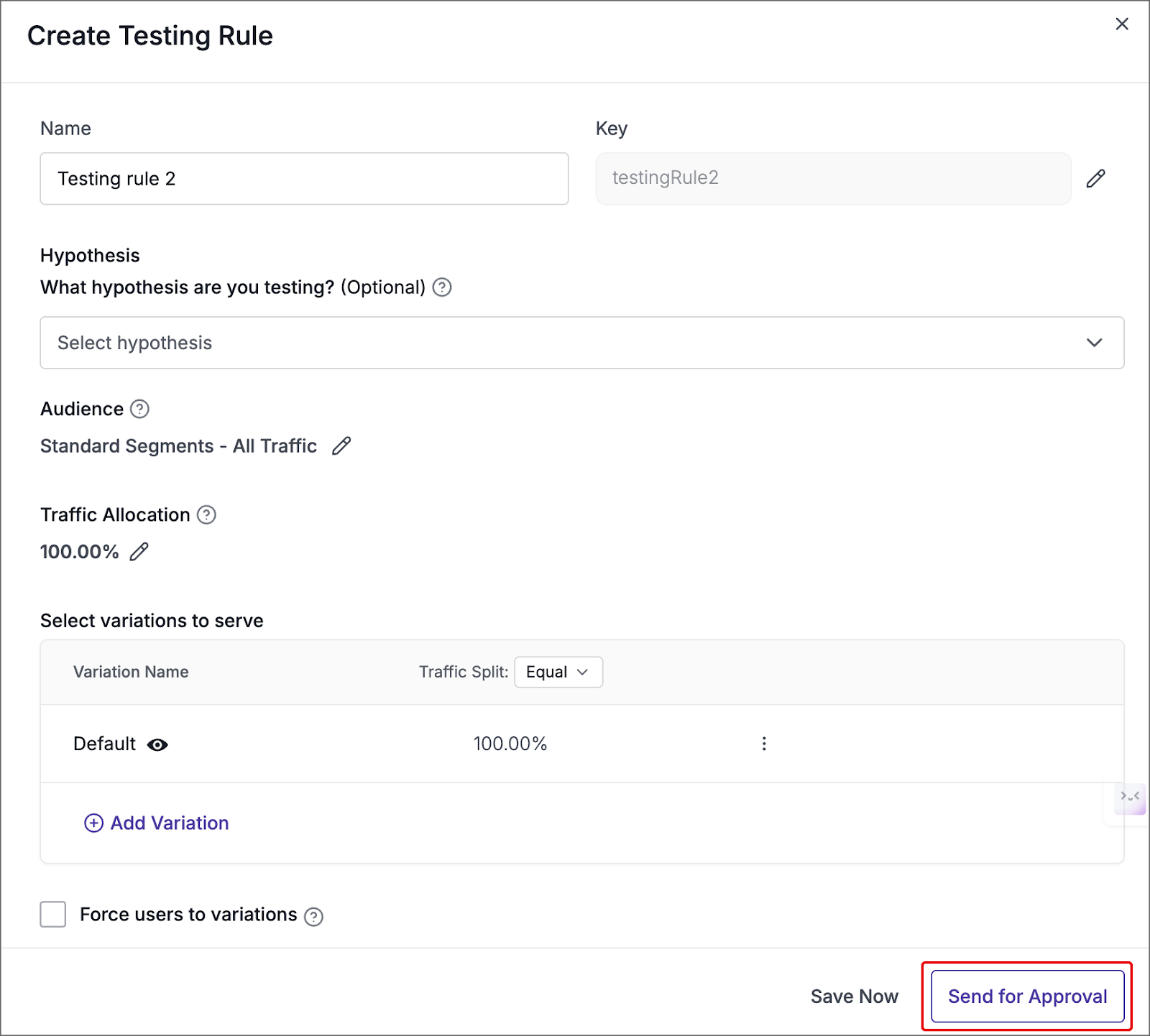Show Traffic Allocation help icon
1150x1036 pixels.
(206, 515)
